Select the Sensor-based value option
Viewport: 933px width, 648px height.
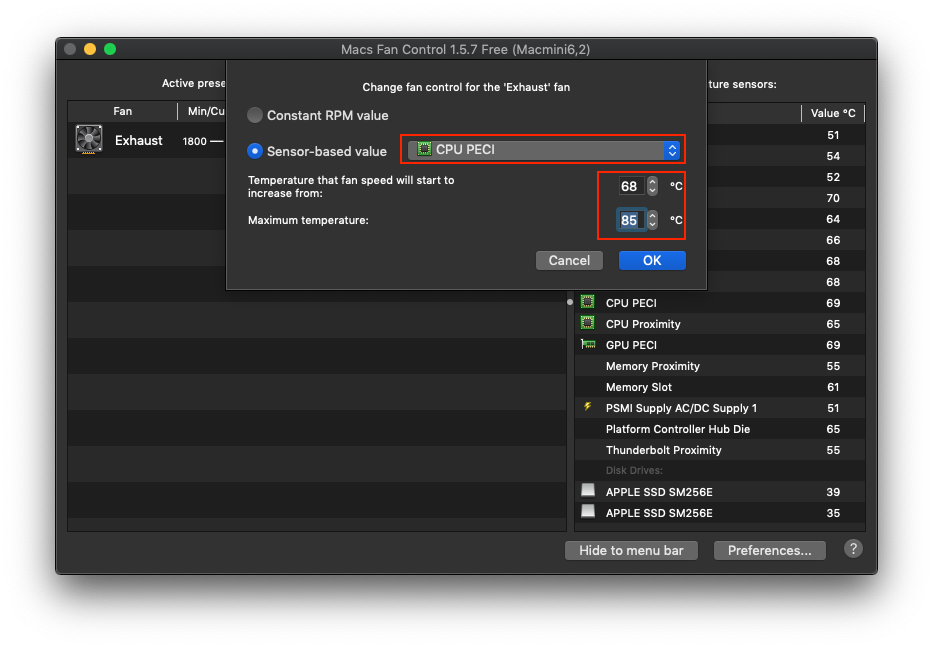[255, 151]
